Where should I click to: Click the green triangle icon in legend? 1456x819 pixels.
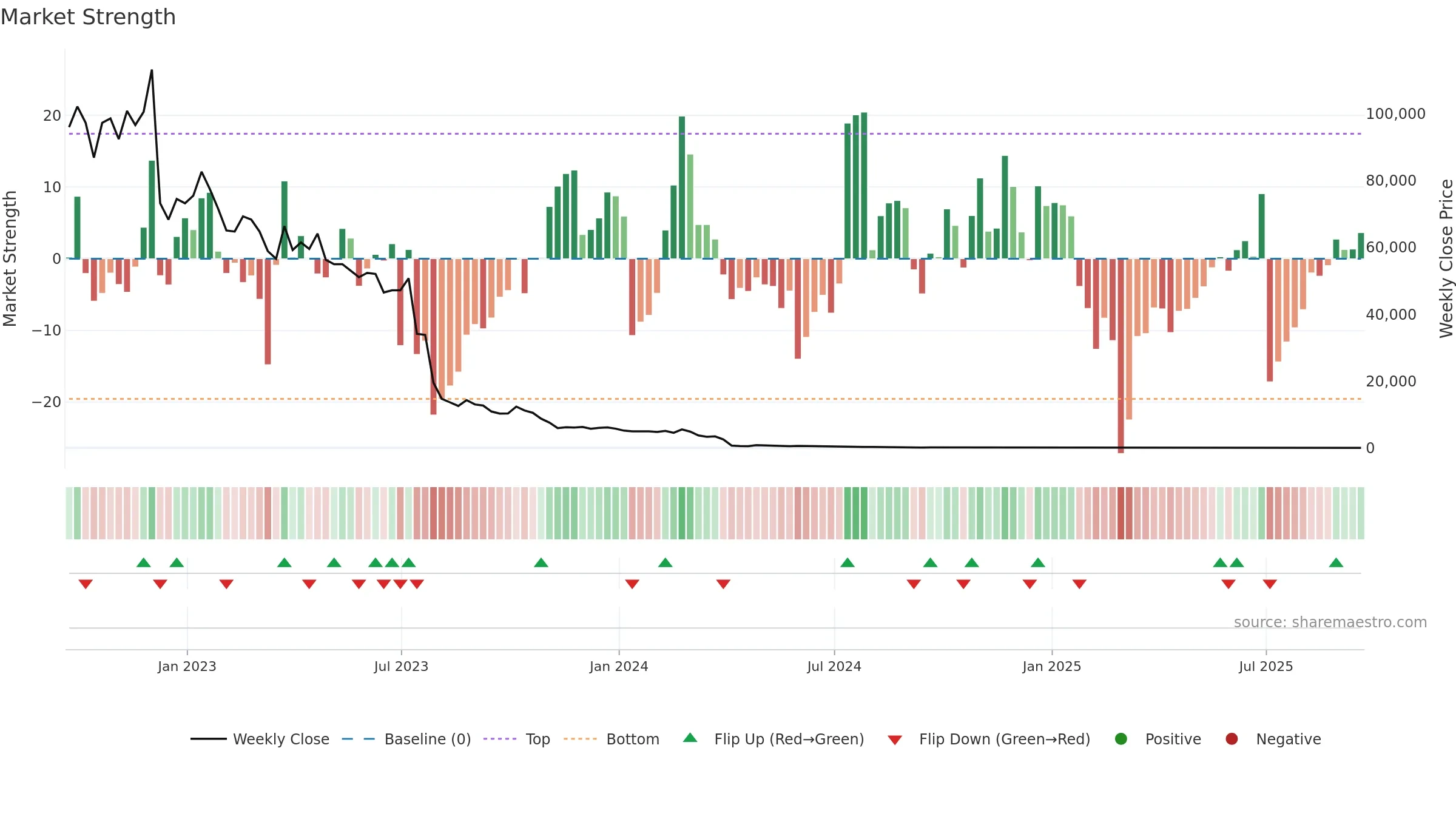point(690,738)
